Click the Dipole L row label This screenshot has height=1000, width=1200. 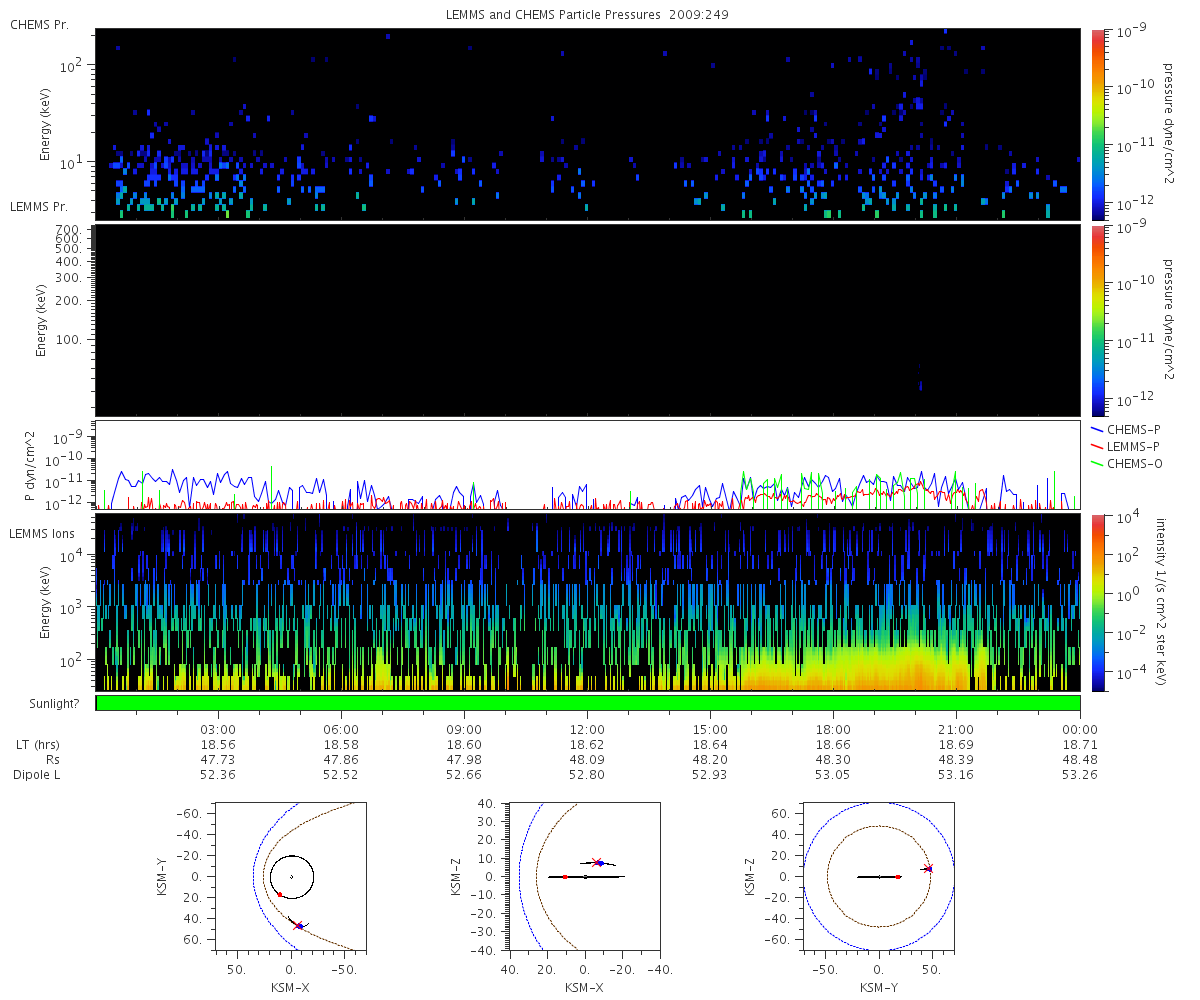(40, 775)
